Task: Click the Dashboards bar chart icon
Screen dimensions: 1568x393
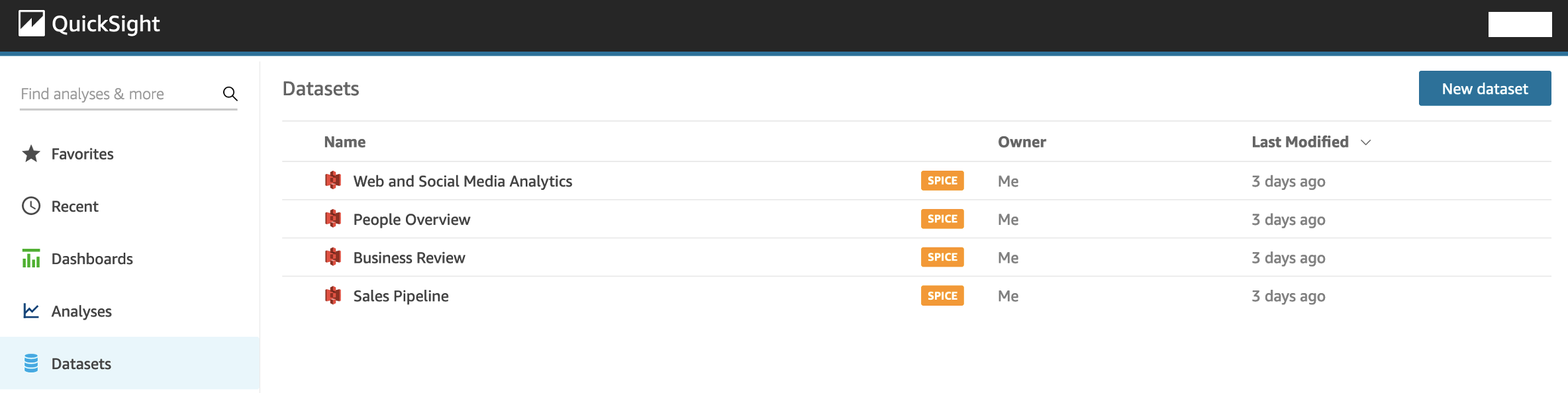Action: point(31,259)
